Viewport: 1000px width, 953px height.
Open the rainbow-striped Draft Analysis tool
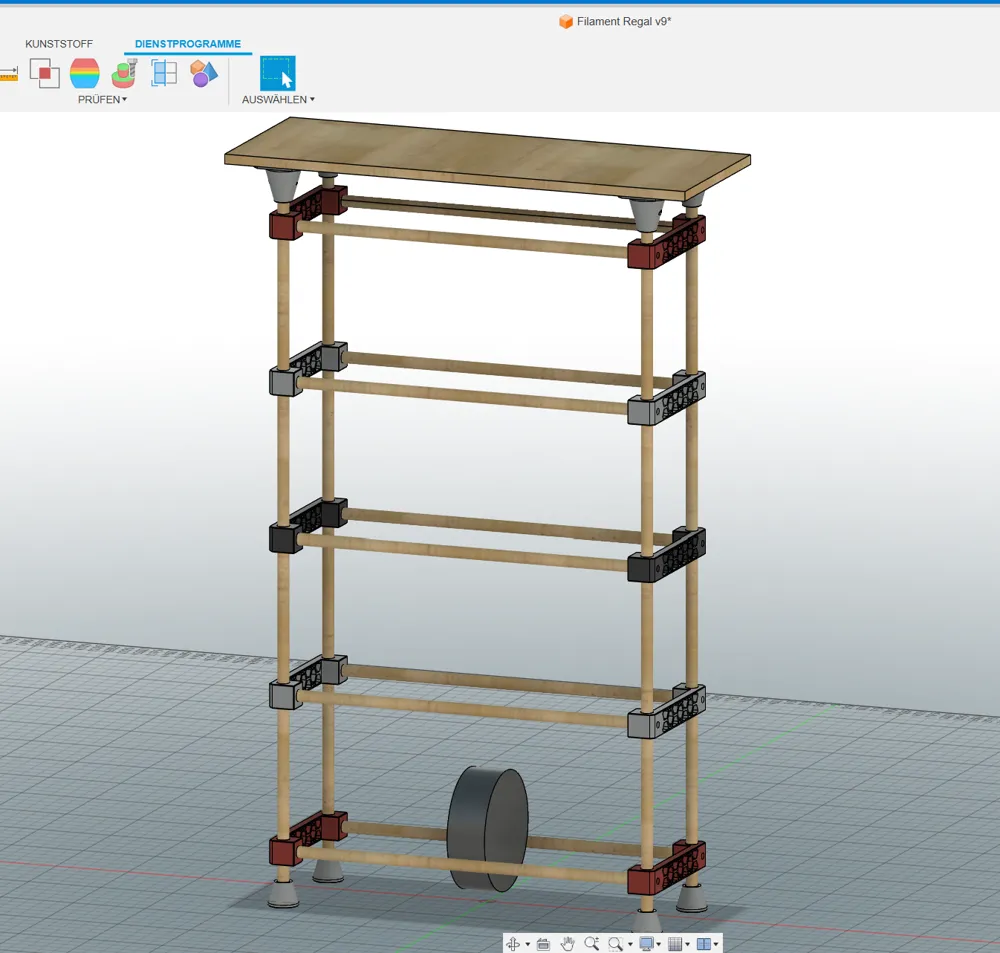(85, 73)
